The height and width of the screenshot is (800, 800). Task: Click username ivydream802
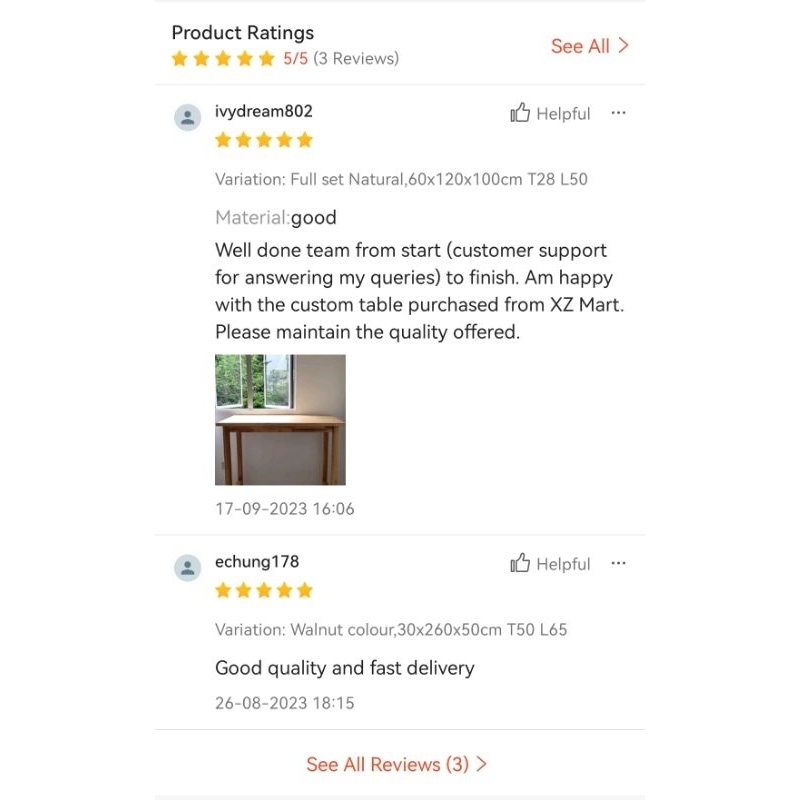pos(264,111)
